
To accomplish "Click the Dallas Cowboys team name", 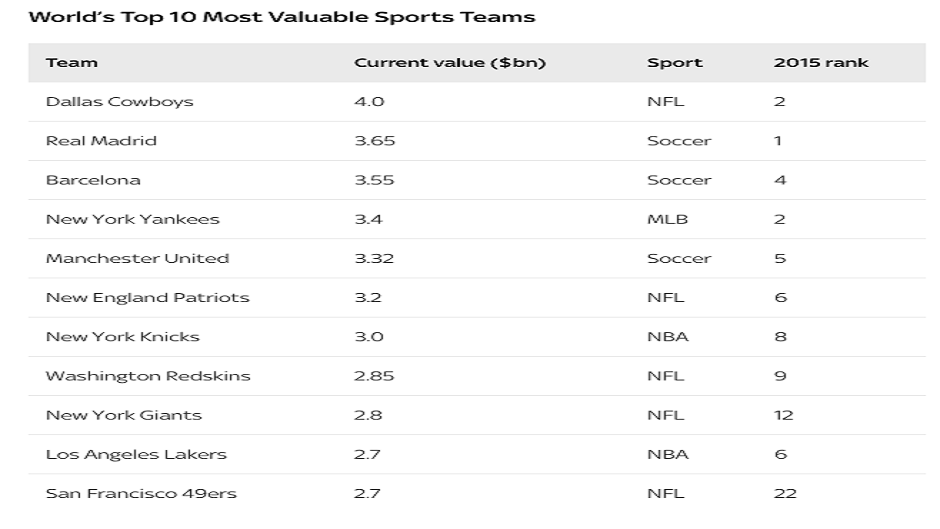I will [119, 102].
